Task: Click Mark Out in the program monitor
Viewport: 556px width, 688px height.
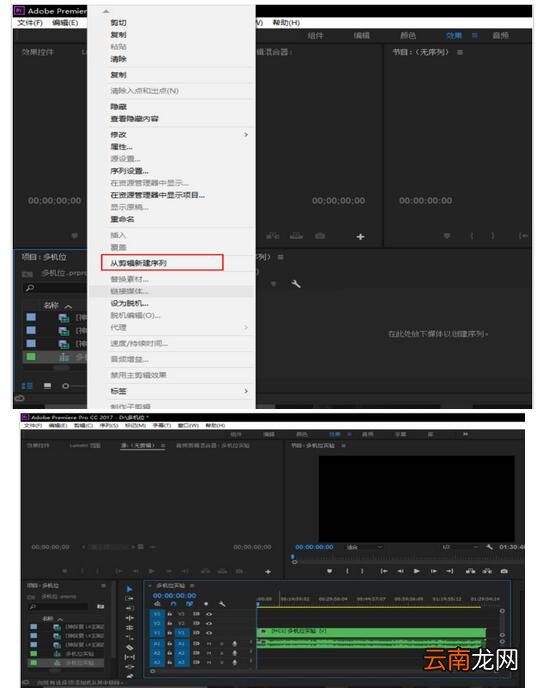Action: (x=362, y=571)
